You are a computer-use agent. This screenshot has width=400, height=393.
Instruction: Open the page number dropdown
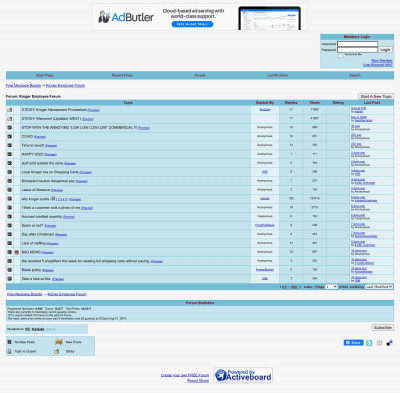(331, 287)
